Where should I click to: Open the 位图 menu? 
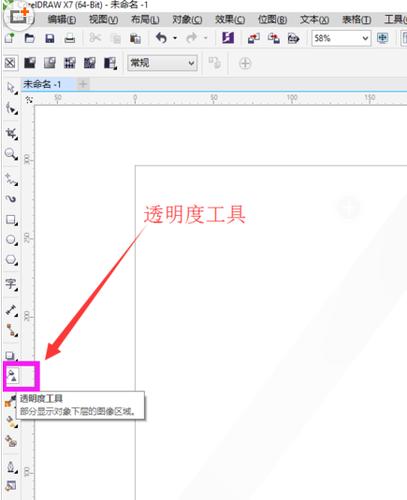pyautogui.click(x=272, y=20)
